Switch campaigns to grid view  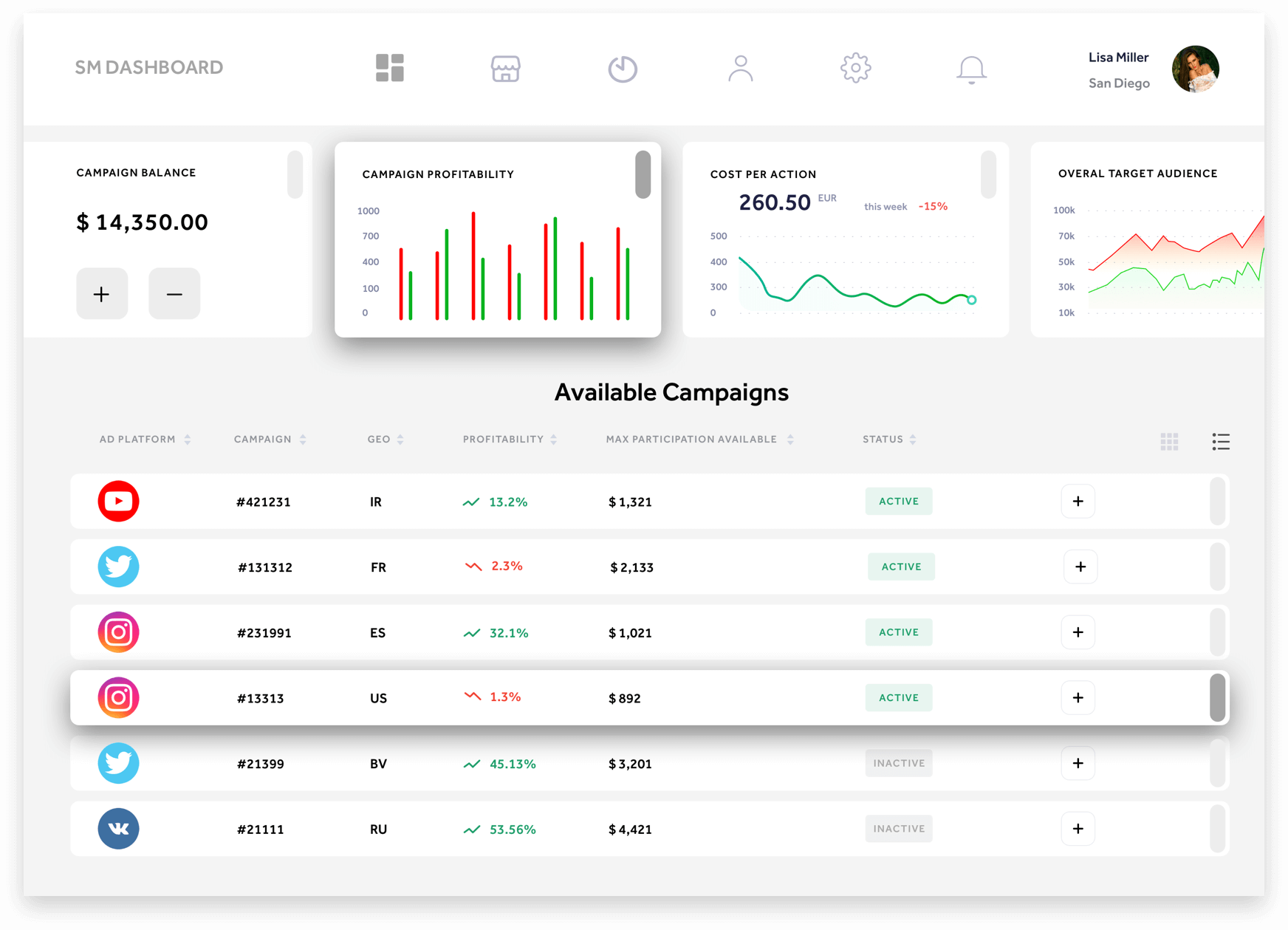point(1169,442)
